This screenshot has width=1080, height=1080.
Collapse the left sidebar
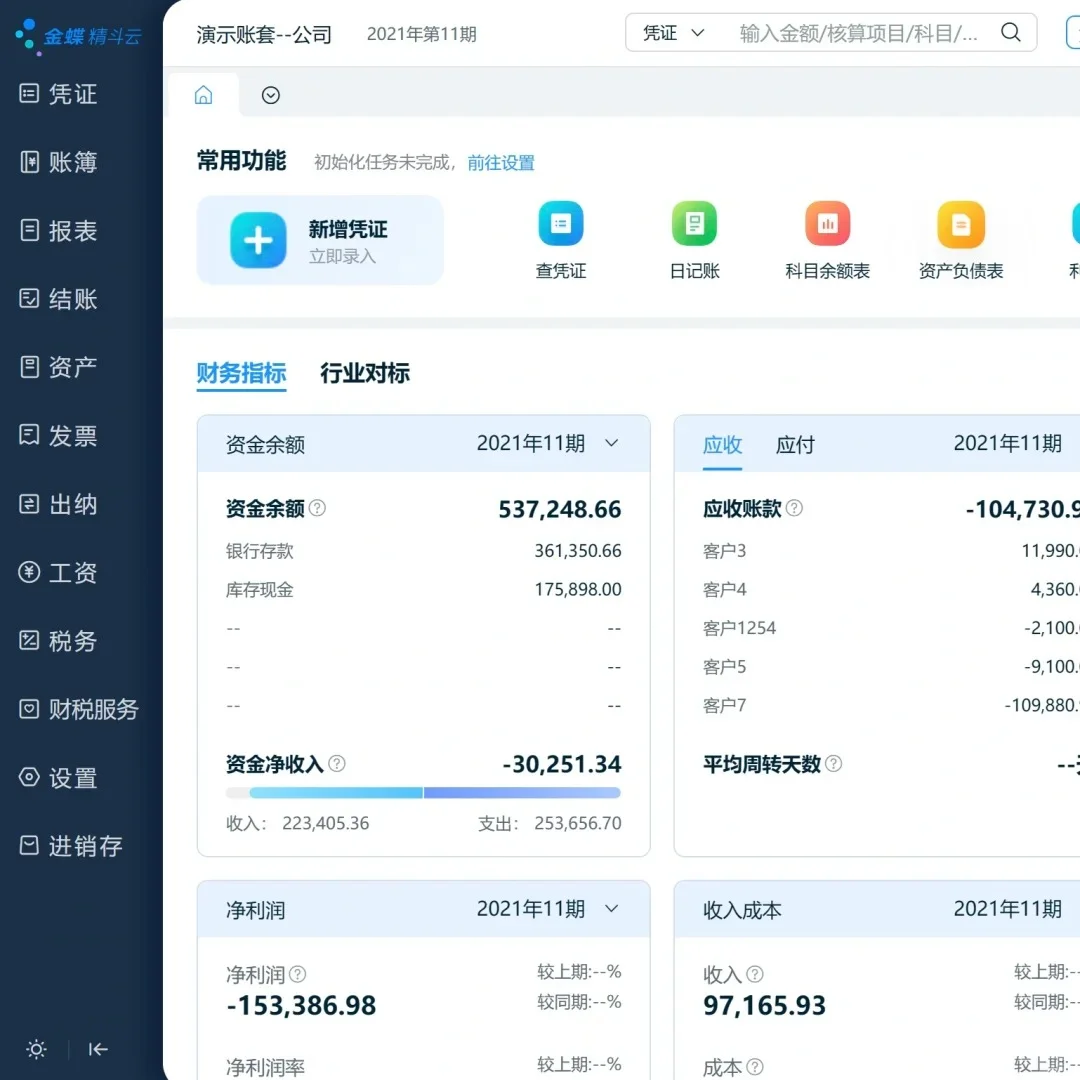[97, 1049]
